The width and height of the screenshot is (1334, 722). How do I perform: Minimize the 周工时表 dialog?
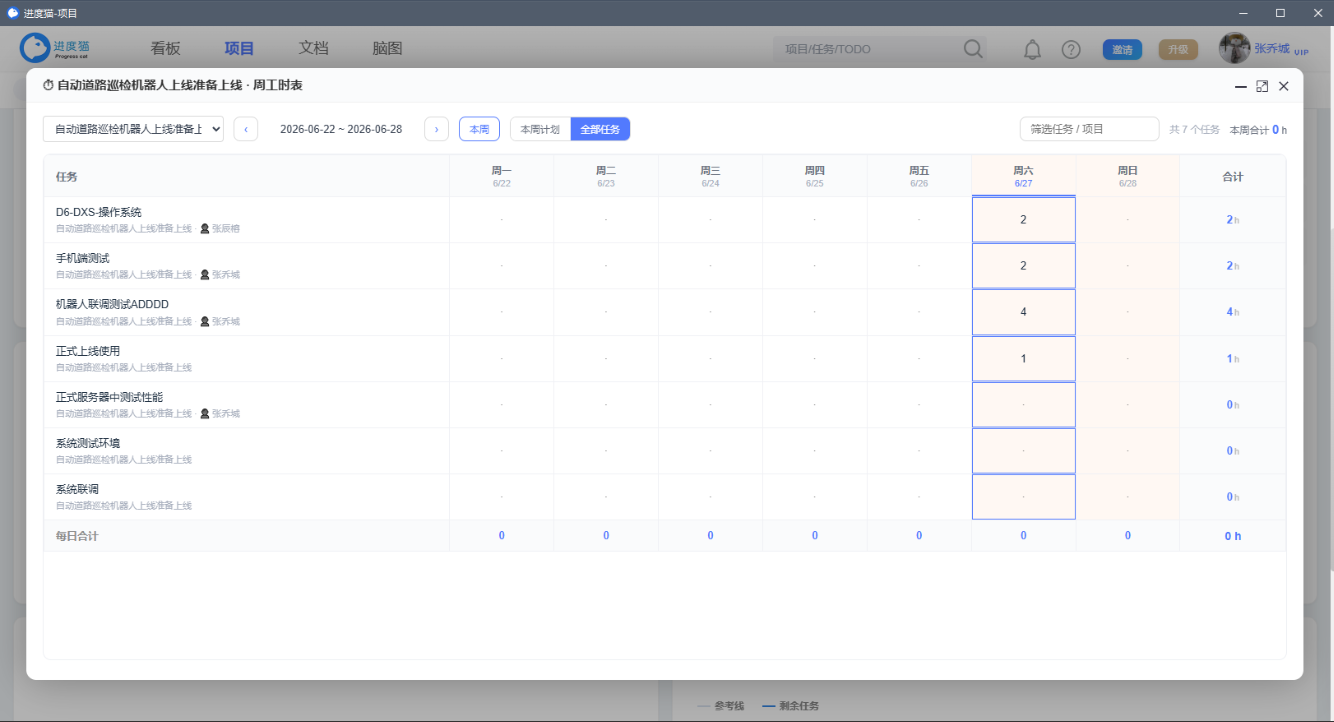pos(1241,86)
